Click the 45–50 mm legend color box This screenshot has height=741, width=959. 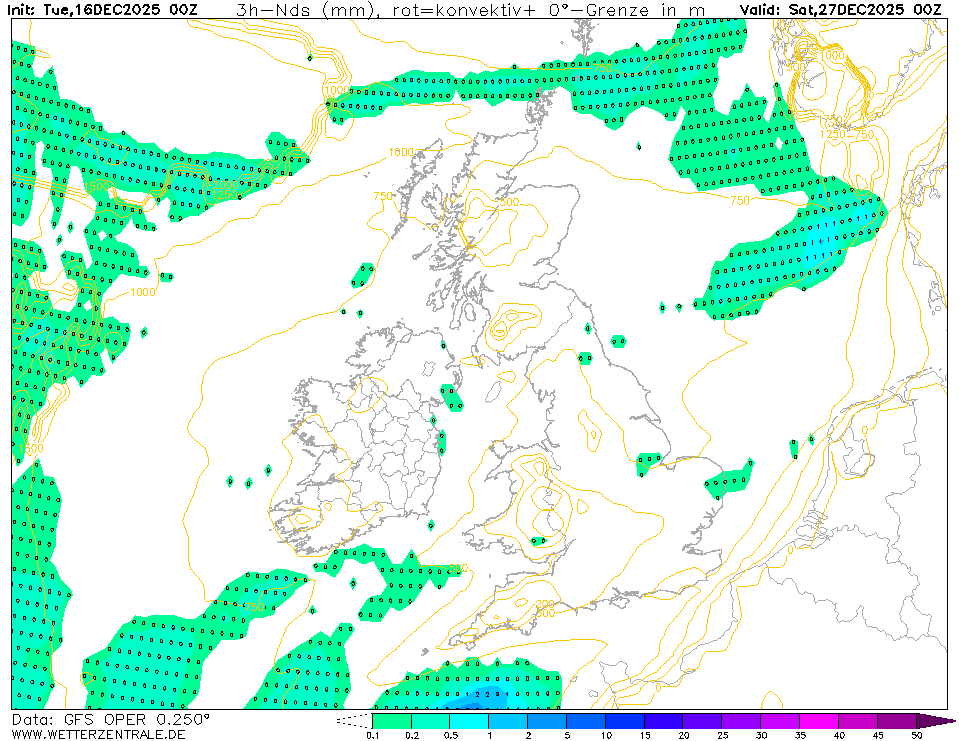point(897,721)
